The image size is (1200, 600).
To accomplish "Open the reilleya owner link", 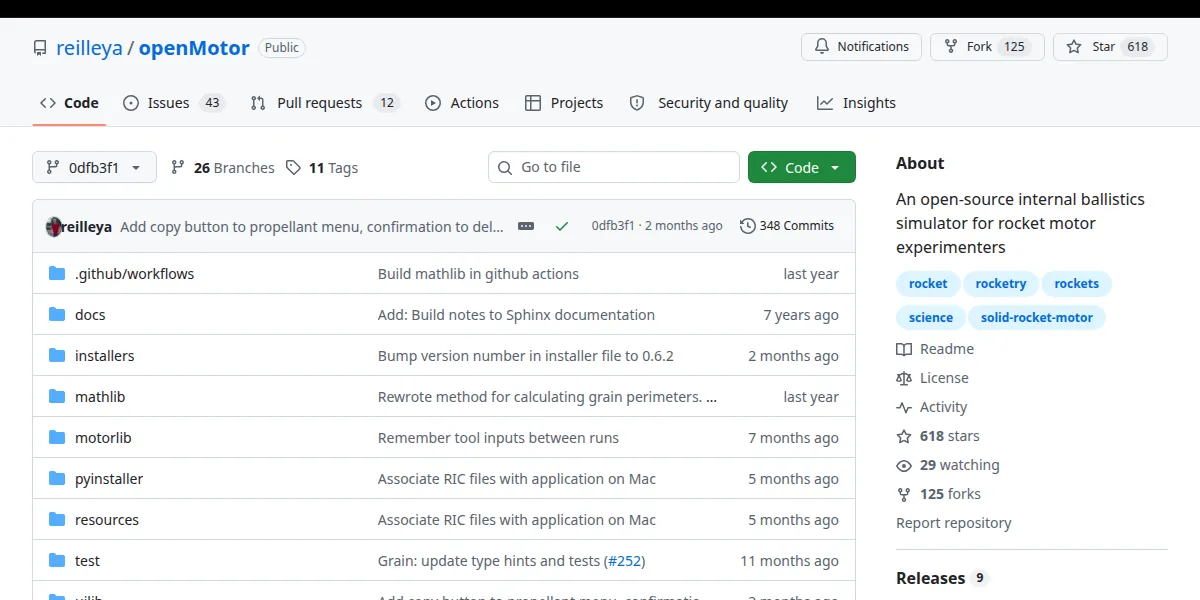I will pos(89,48).
